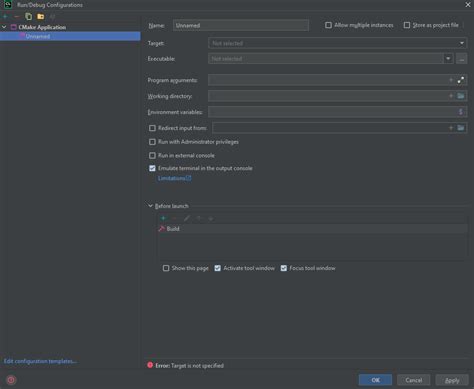This screenshot has height=389, width=474.
Task: Add a before launch task
Action: [x=163, y=218]
